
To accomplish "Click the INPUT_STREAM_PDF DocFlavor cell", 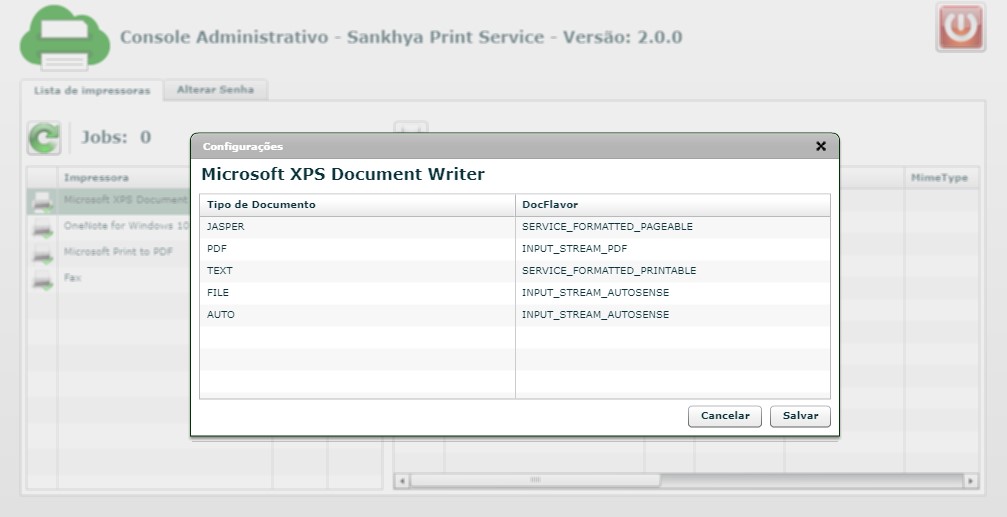I will point(672,249).
